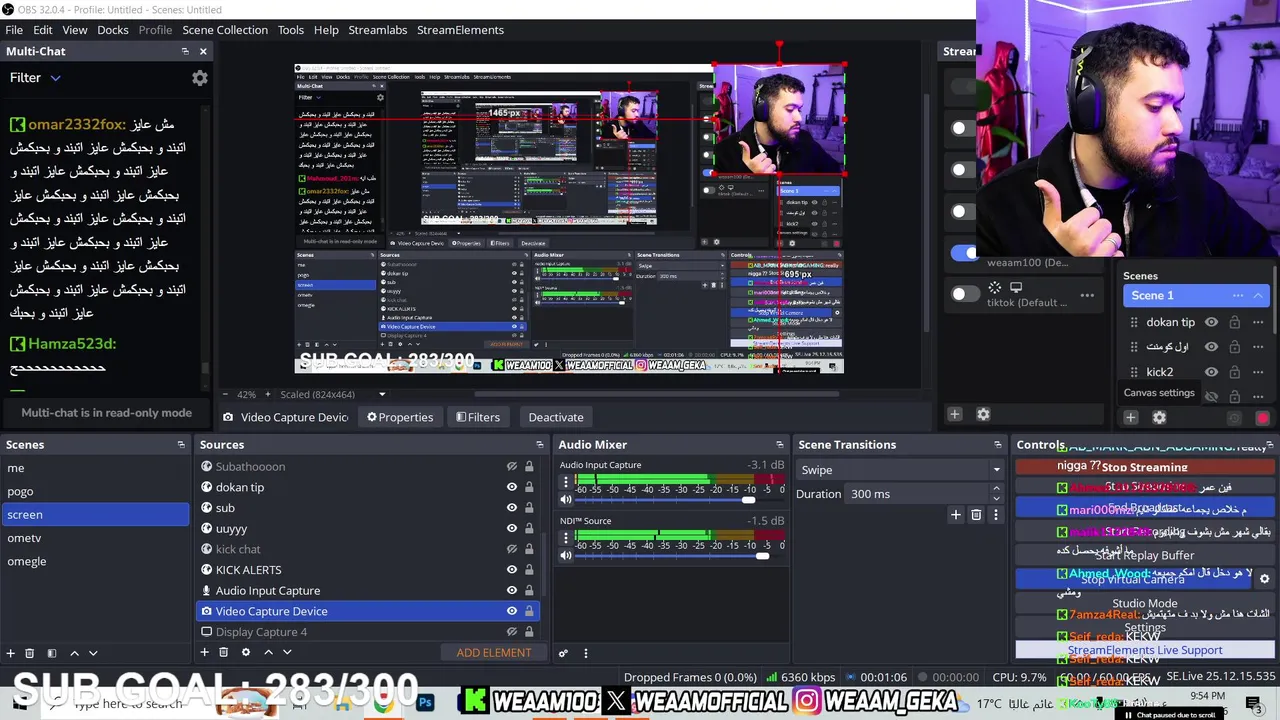1280x720 pixels.
Task: Open the Swipe transition dropdown
Action: click(899, 470)
